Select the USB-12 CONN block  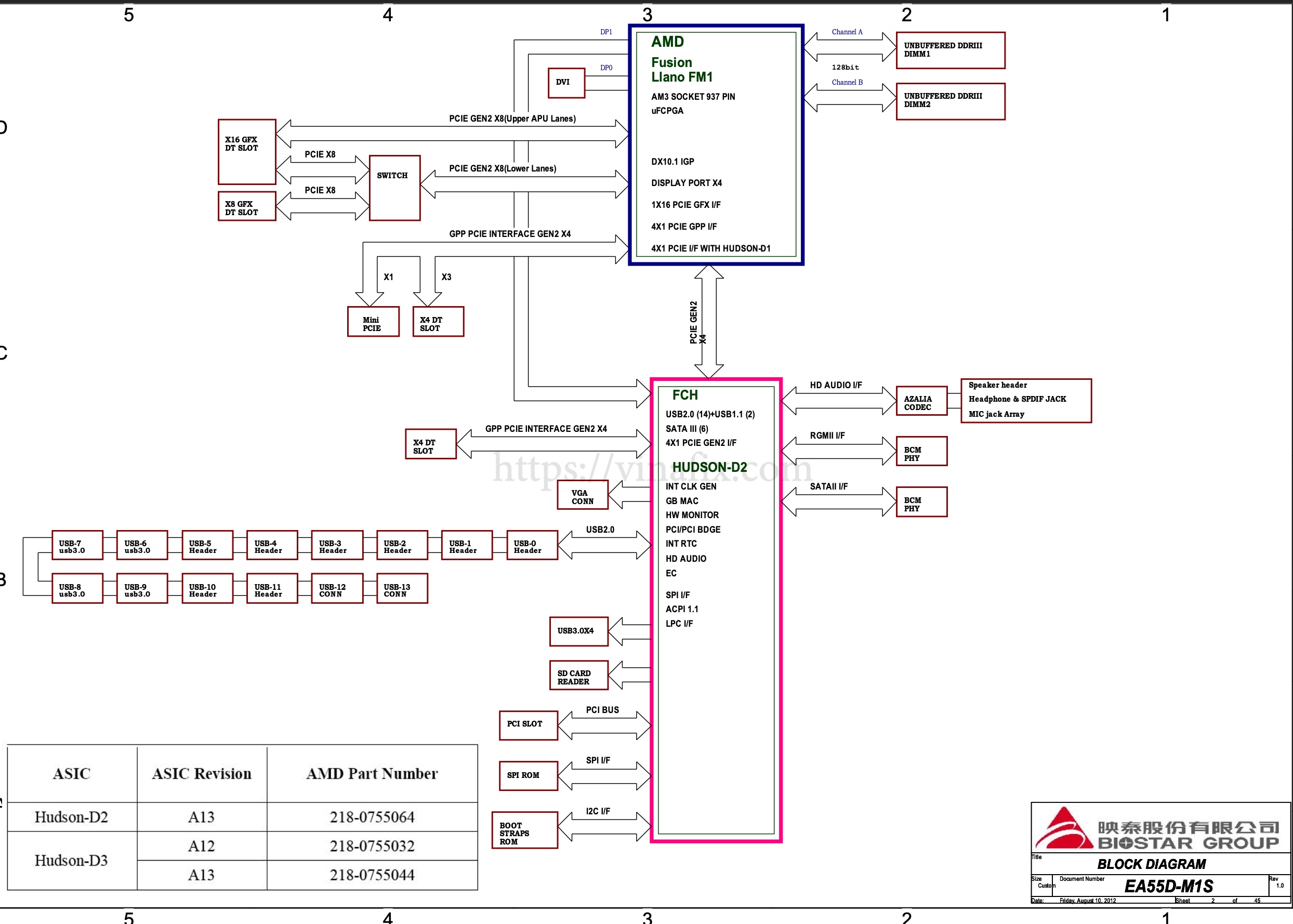337,588
